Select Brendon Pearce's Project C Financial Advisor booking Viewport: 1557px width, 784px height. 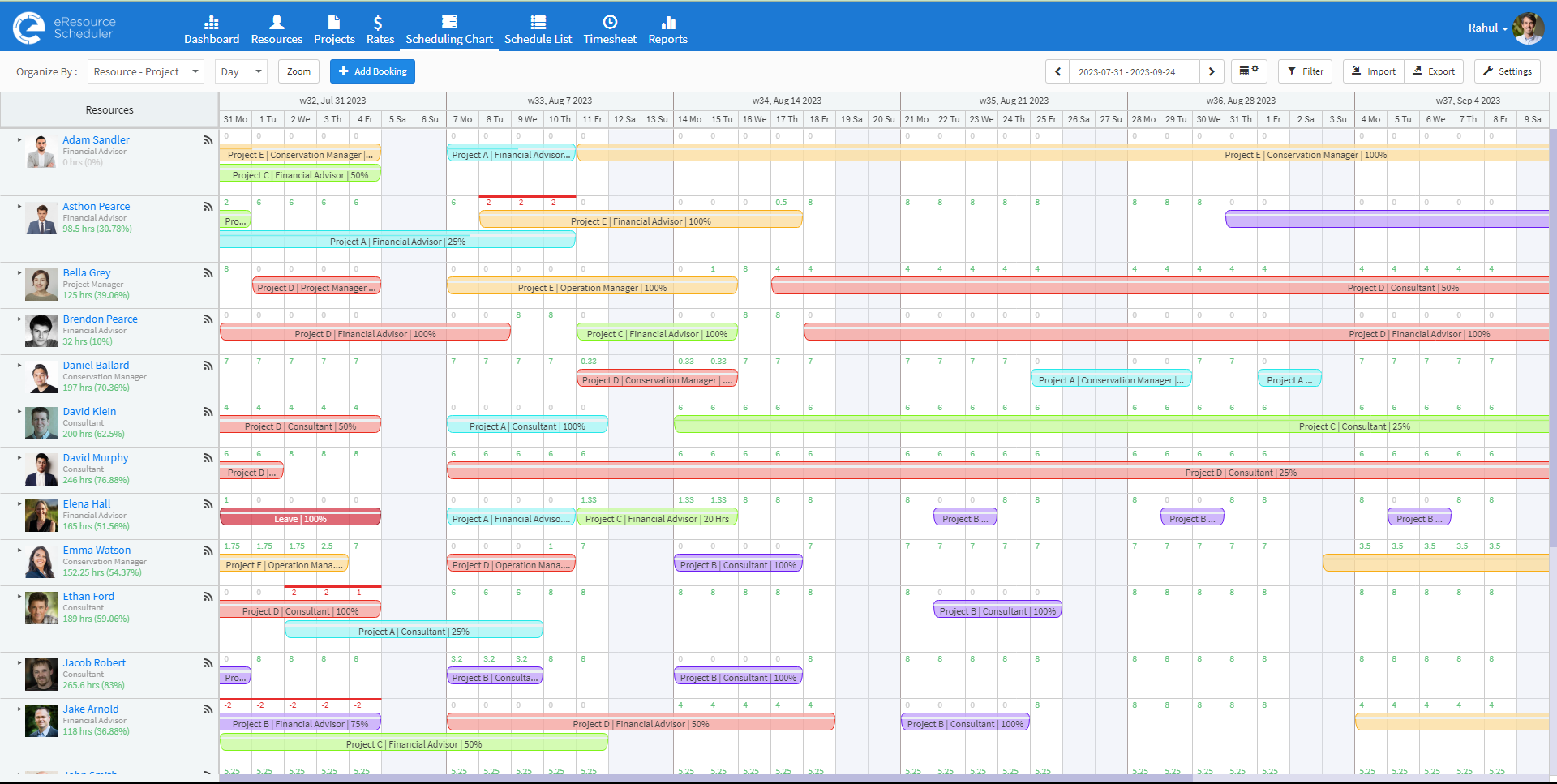657,334
